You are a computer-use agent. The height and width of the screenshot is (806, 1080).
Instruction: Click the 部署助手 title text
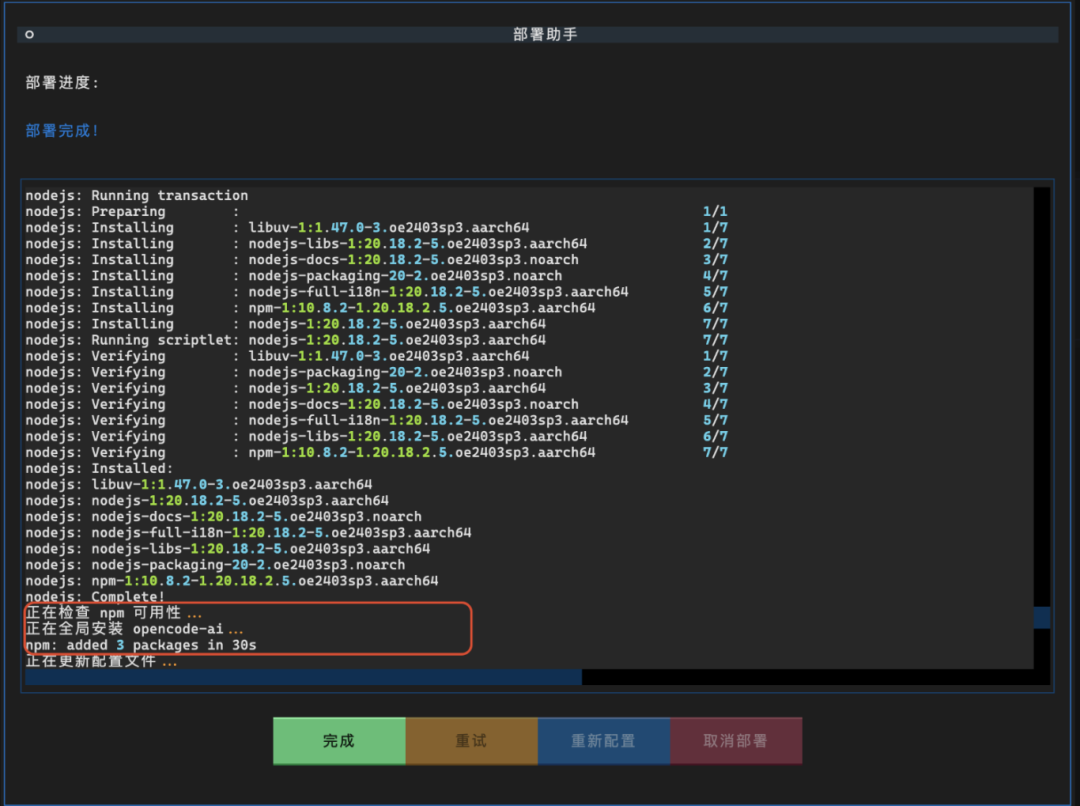545,34
